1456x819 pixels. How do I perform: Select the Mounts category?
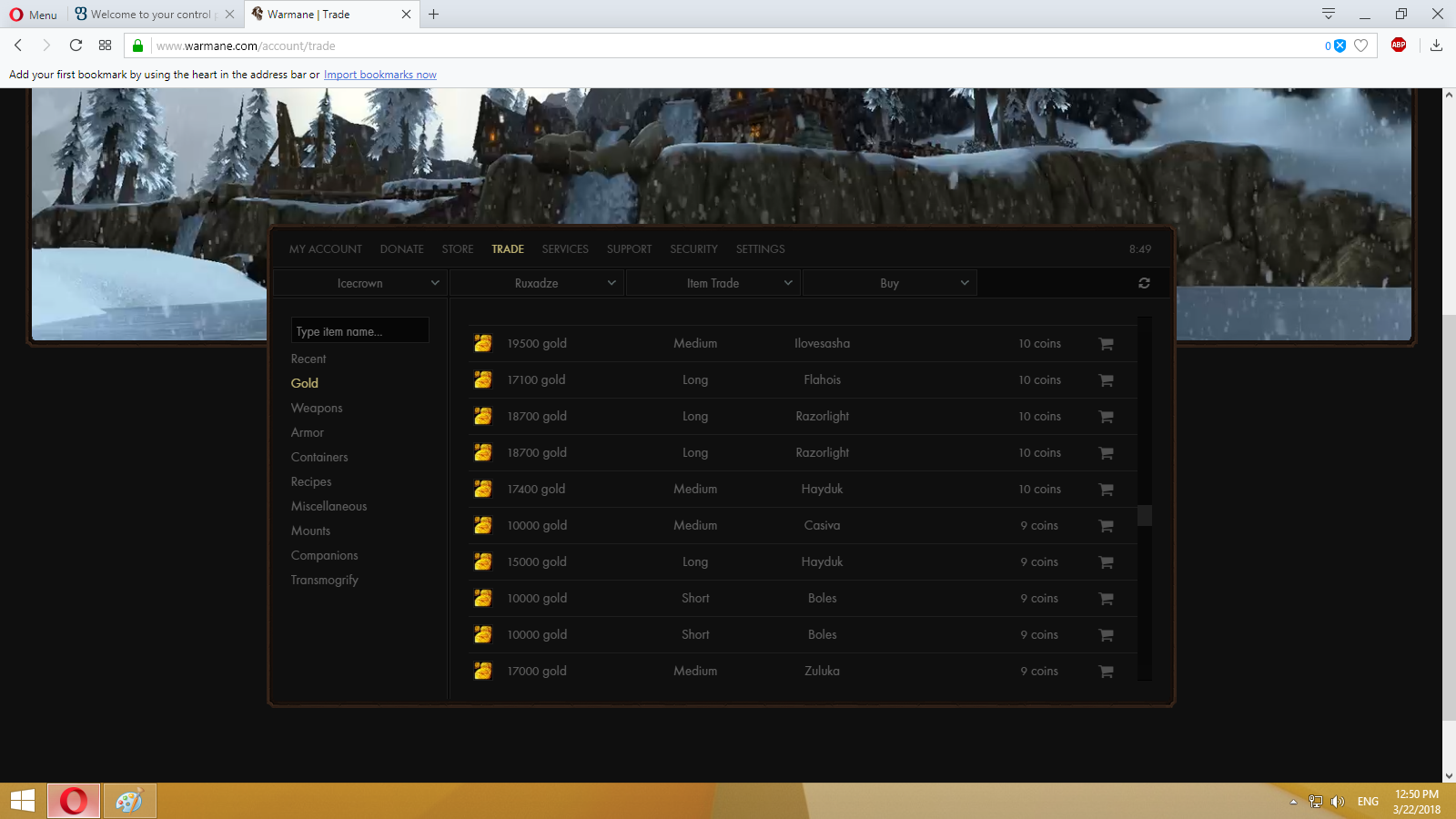310,531
